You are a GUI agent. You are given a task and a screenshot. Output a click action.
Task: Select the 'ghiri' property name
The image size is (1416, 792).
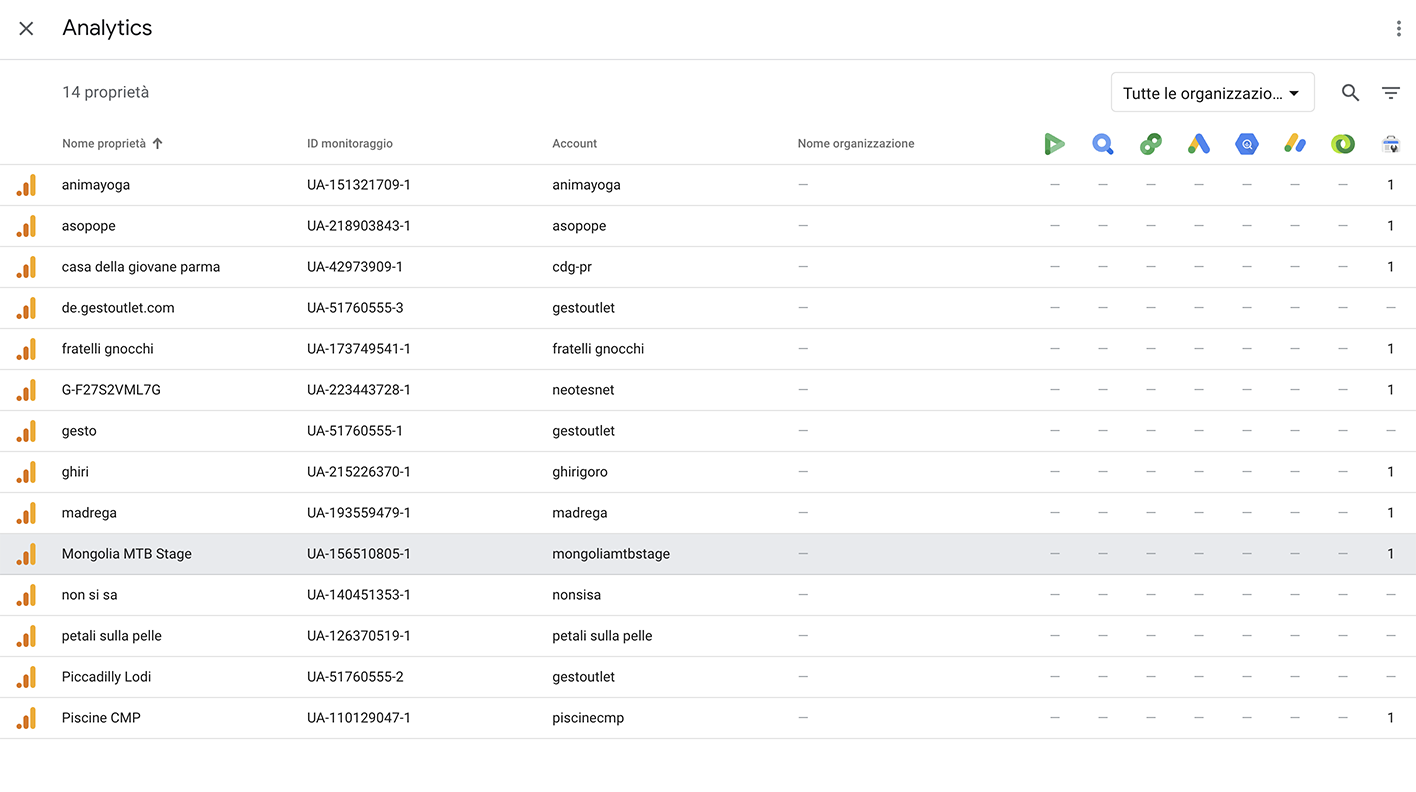[x=75, y=472]
